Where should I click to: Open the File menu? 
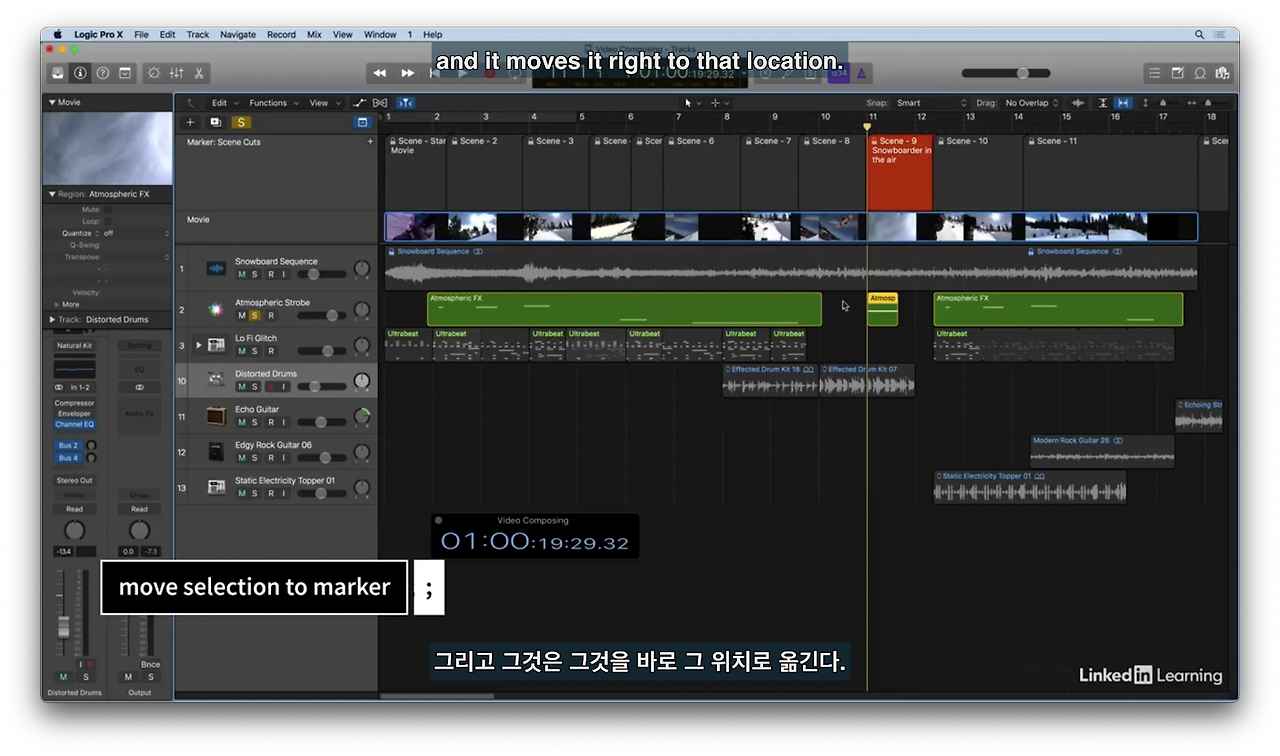[141, 34]
